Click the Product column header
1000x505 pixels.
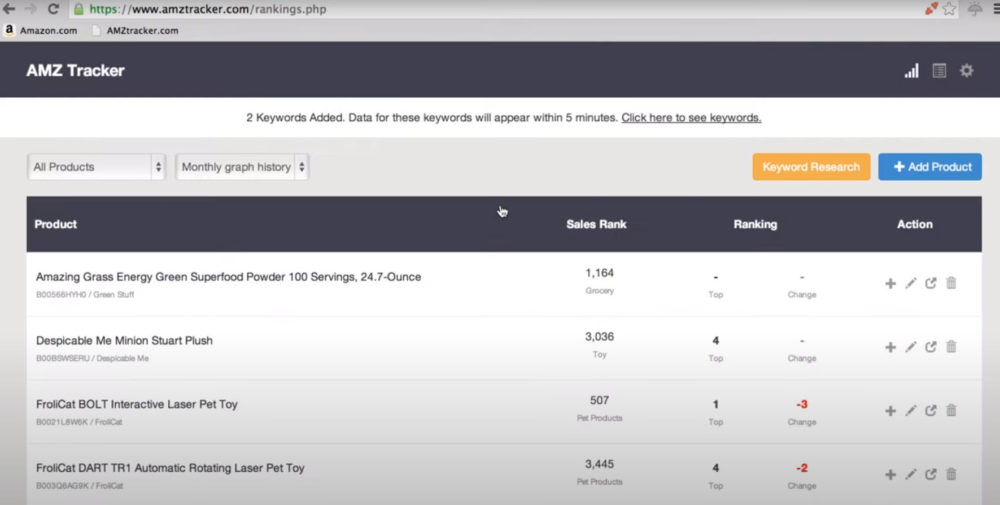point(55,224)
